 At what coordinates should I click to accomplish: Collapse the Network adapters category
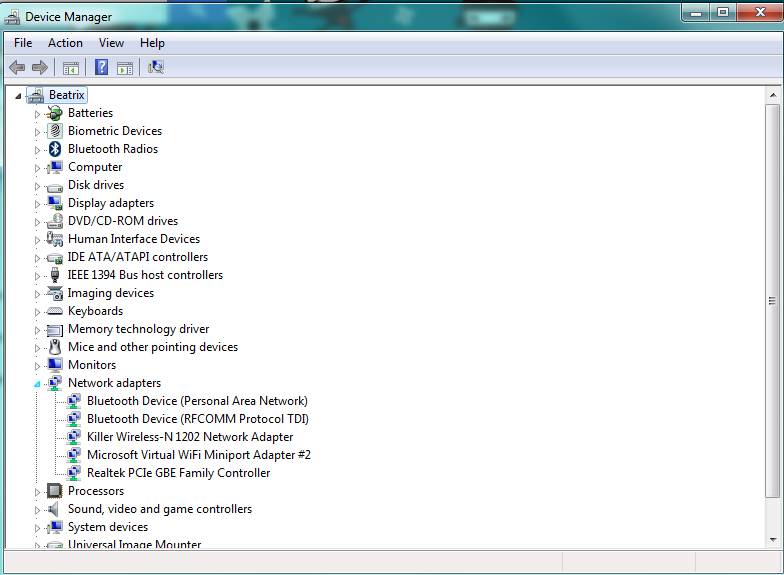(37, 384)
